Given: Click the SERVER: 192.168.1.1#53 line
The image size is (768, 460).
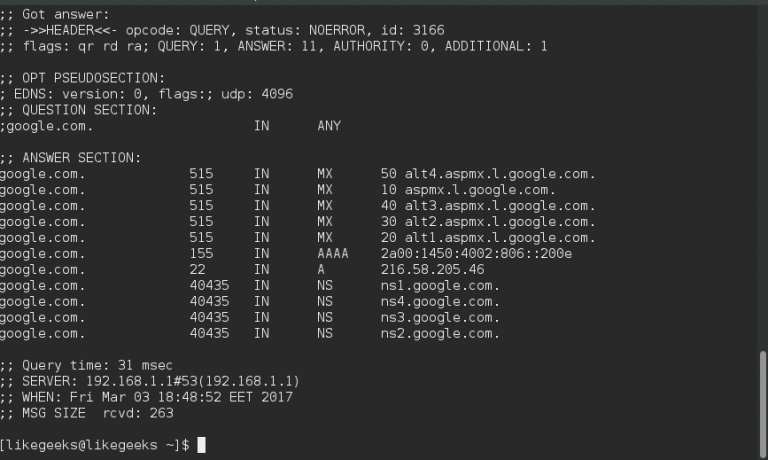Looking at the screenshot, I should [149, 381].
